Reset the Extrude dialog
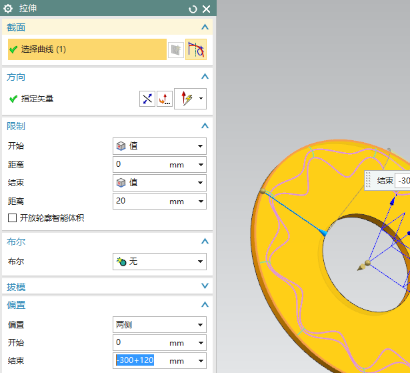Image resolution: width=411 pixels, height=373 pixels. [193, 9]
